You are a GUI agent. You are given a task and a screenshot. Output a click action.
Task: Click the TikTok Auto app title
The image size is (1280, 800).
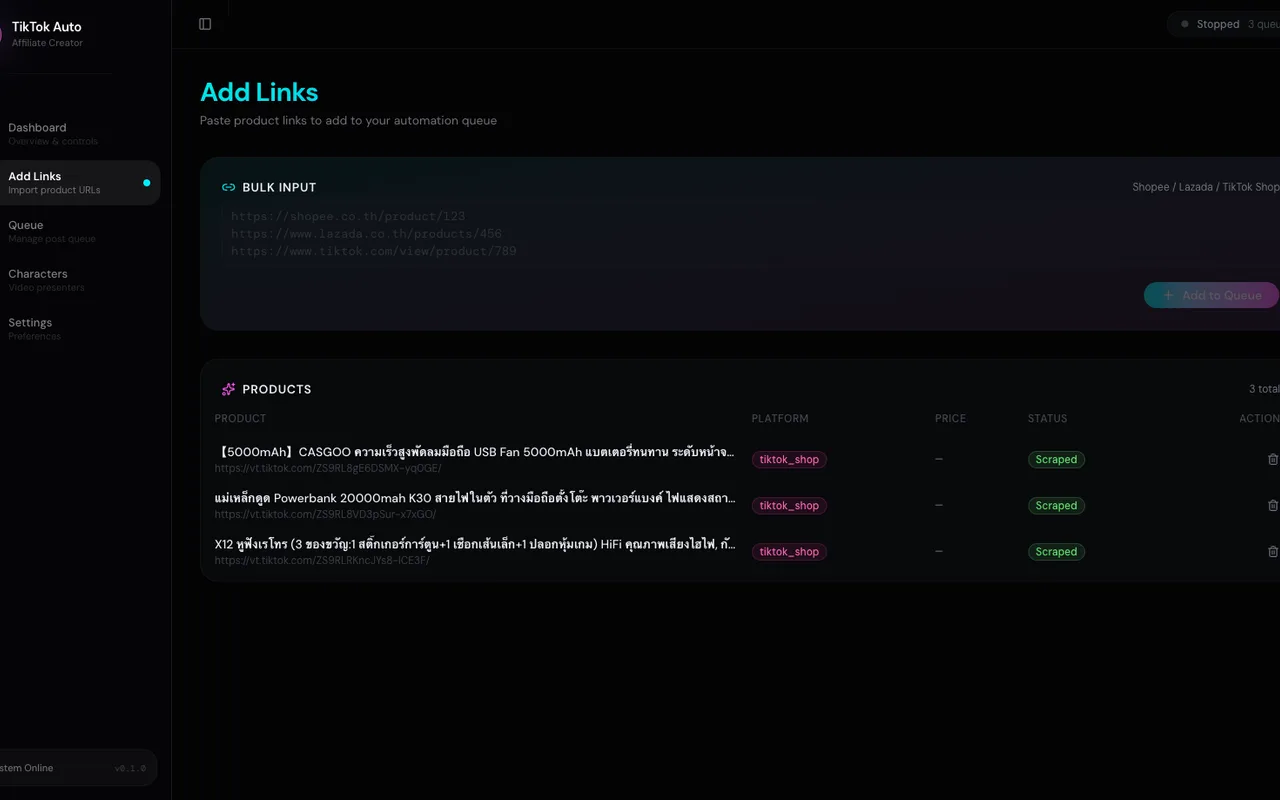coord(47,27)
